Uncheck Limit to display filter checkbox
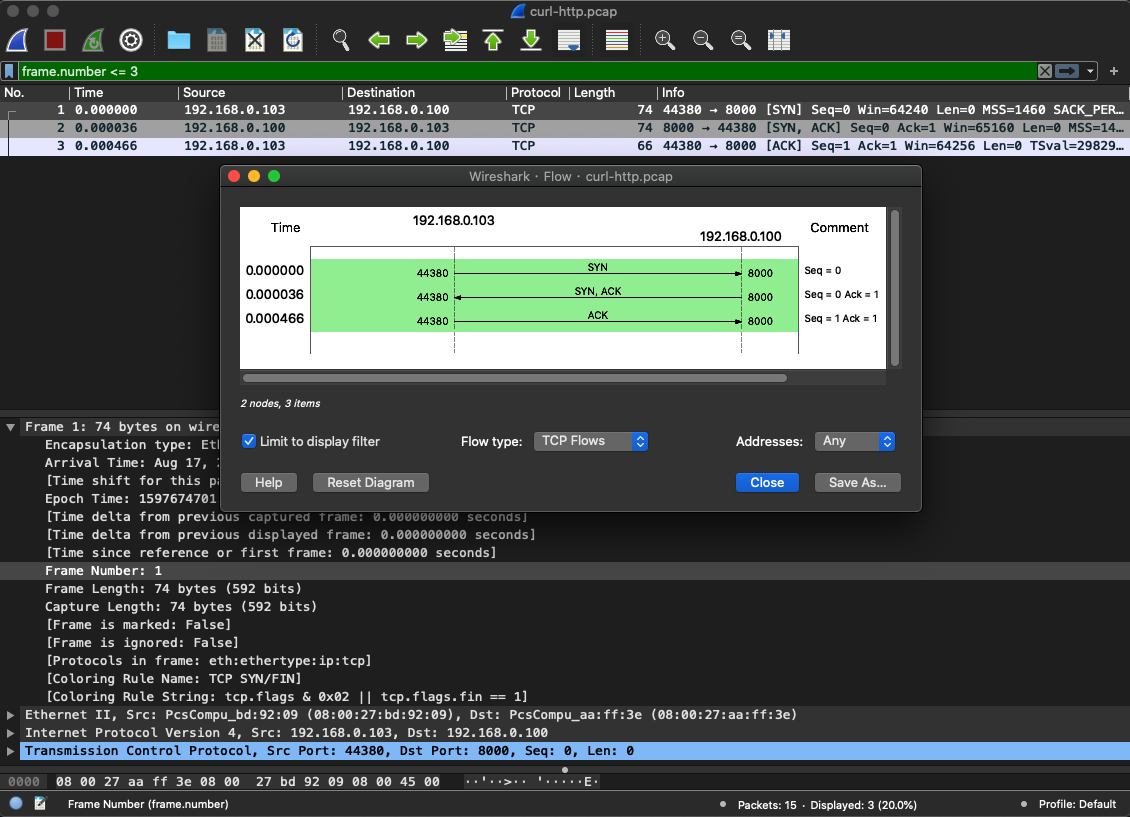 tap(249, 441)
